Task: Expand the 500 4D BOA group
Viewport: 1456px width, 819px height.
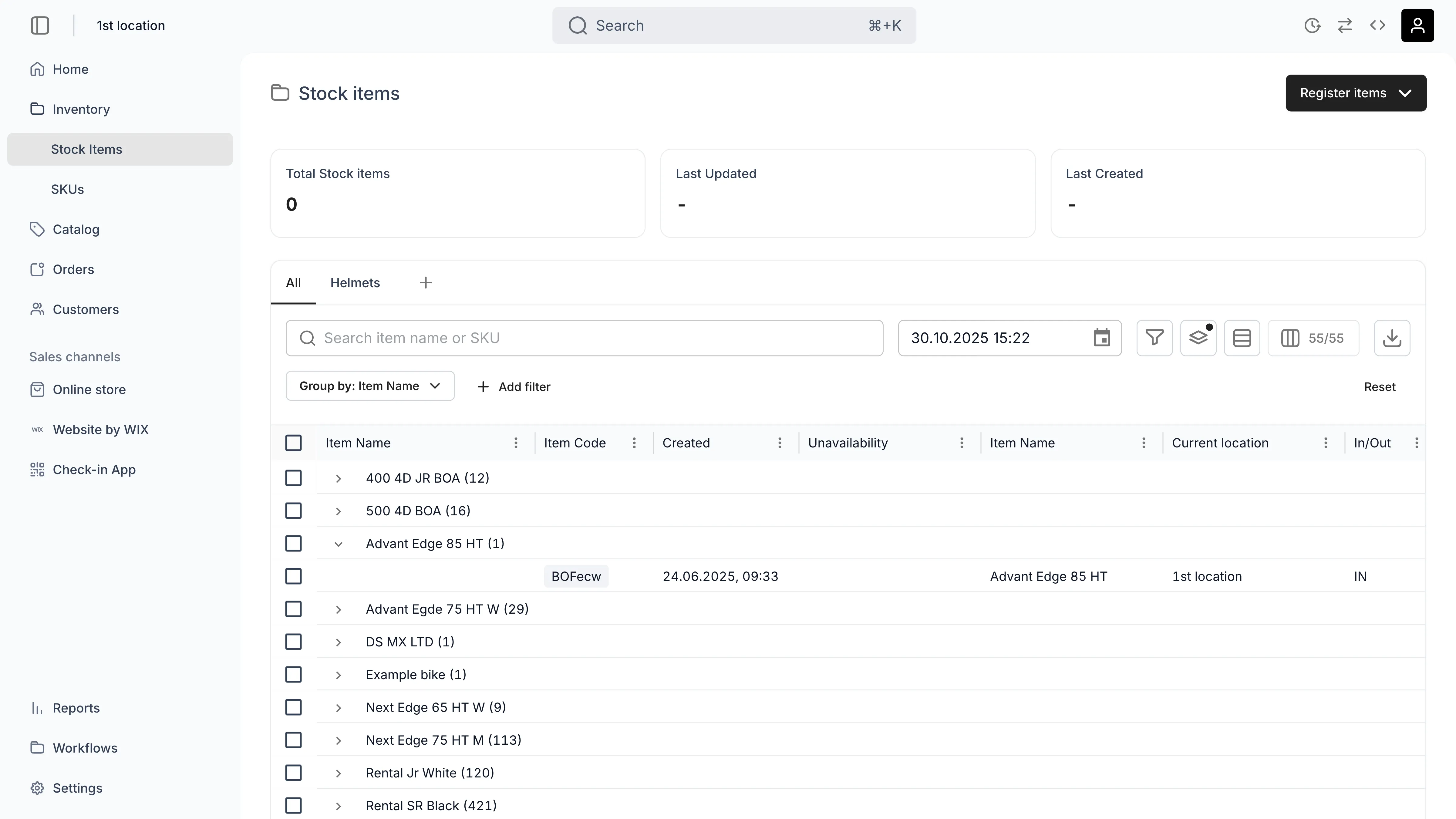Action: point(339,511)
